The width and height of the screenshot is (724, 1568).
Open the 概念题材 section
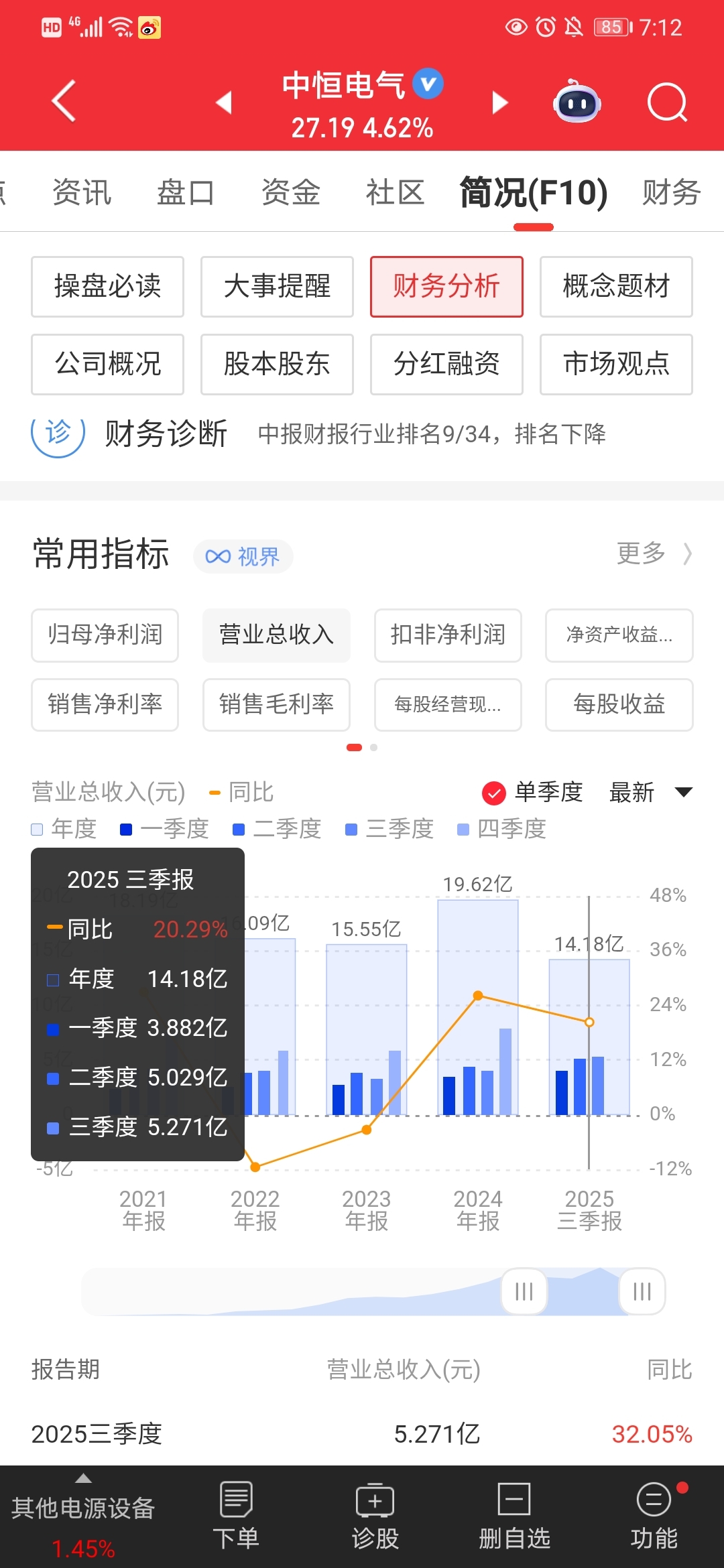[616, 287]
